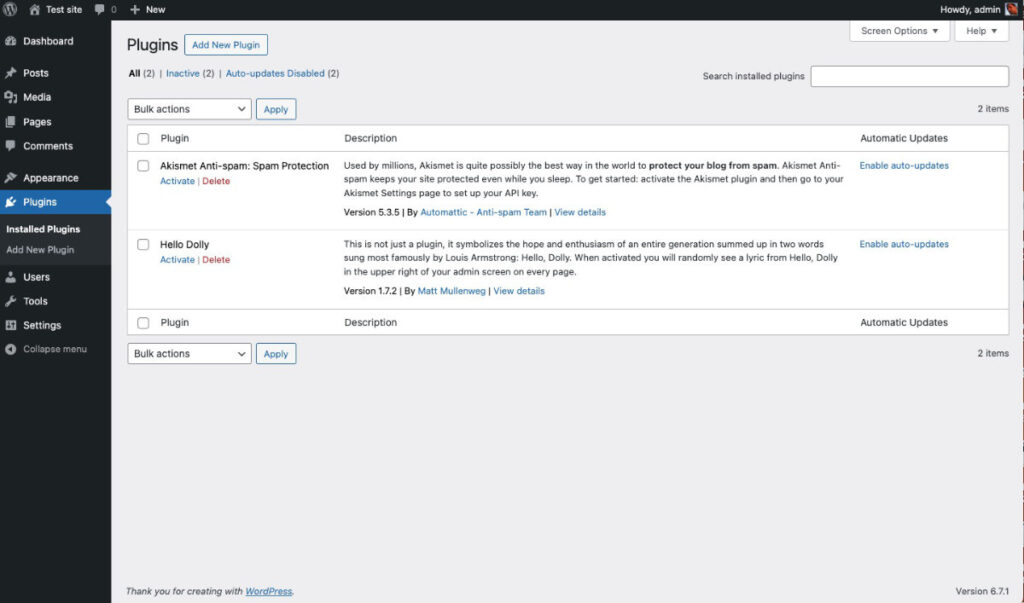The height and width of the screenshot is (603, 1024).
Task: Expand the Screen Options panel
Action: (899, 31)
